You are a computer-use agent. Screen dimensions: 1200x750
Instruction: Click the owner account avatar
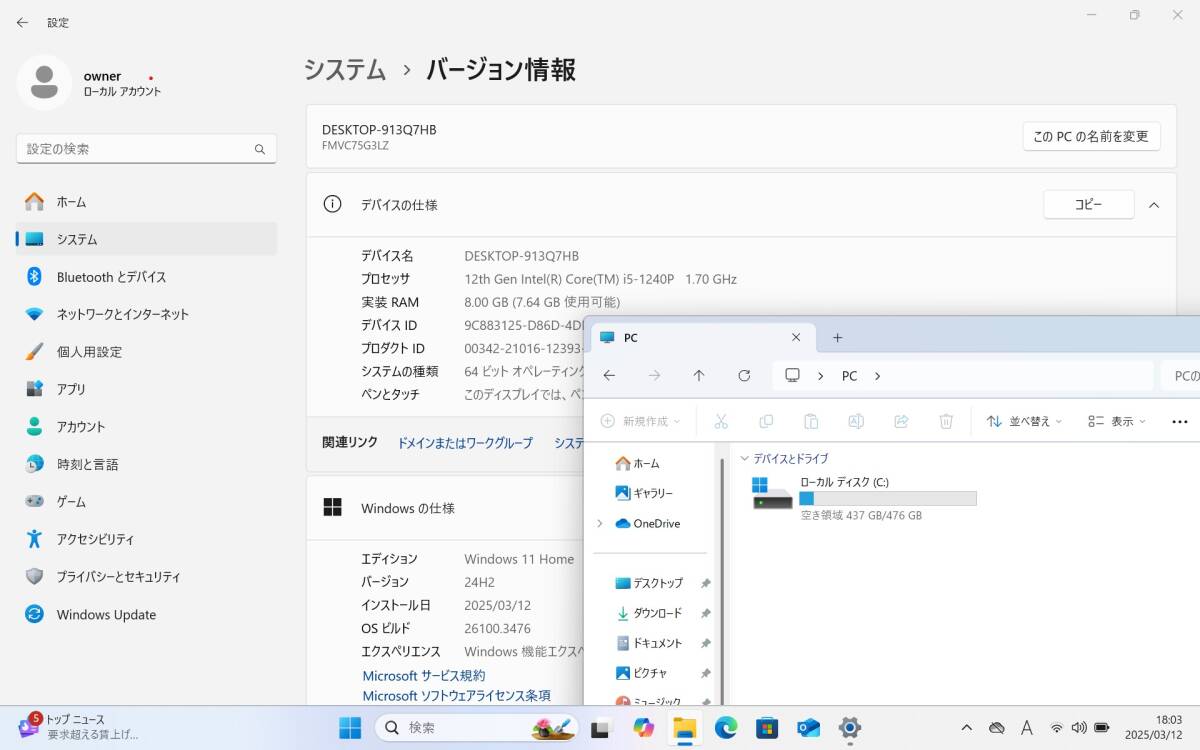coord(44,83)
